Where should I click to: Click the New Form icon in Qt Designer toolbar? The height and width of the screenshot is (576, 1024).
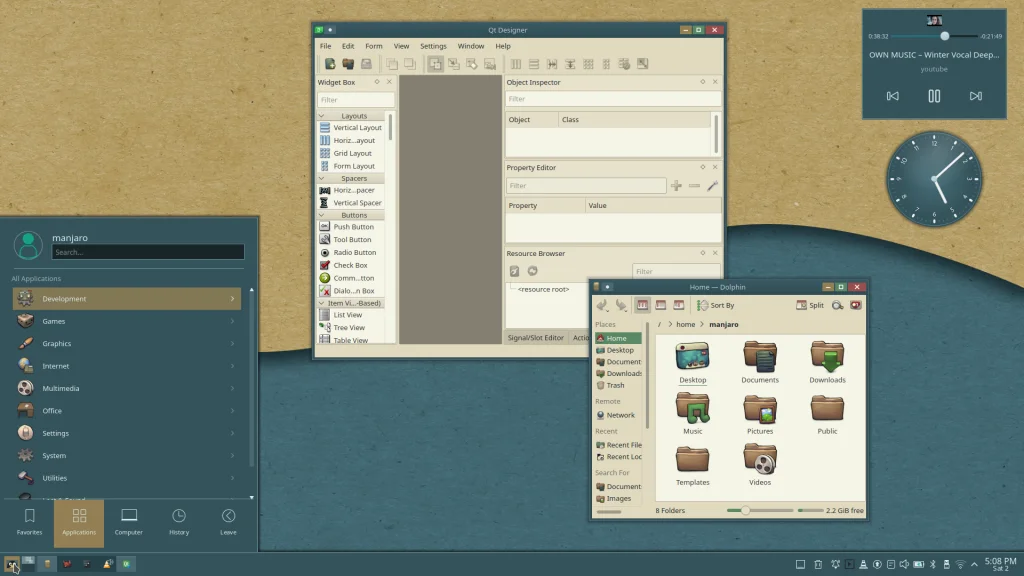(329, 64)
